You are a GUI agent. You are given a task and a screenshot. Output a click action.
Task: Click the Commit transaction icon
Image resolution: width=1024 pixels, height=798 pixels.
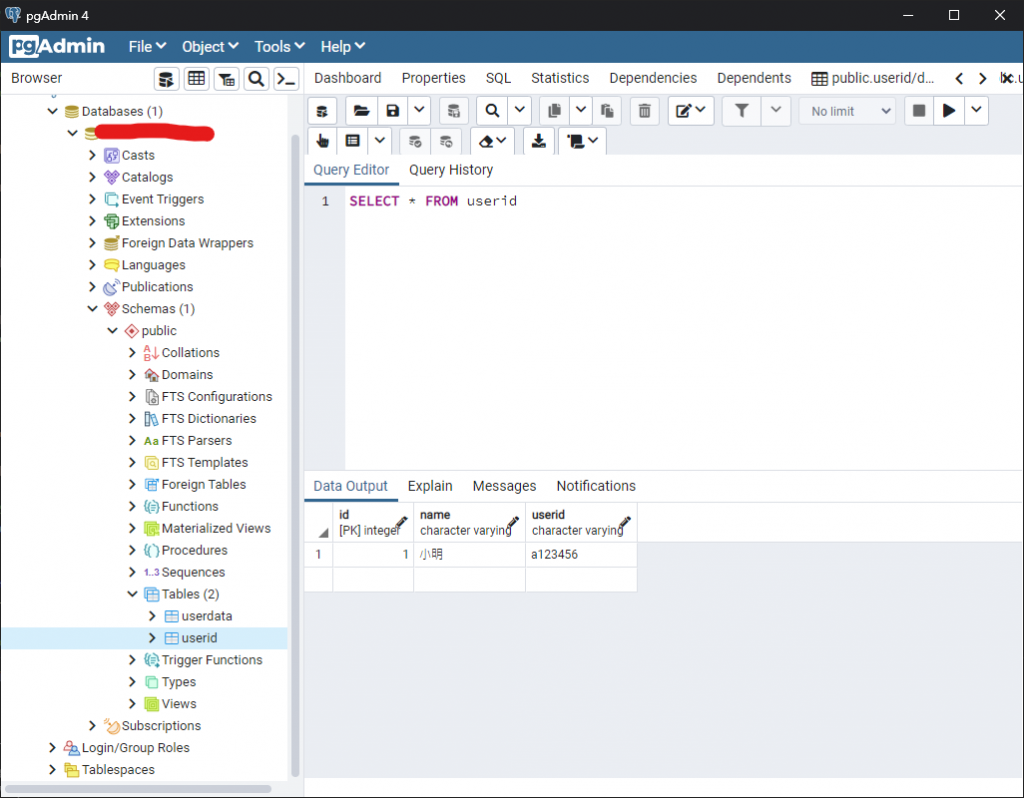(x=415, y=141)
